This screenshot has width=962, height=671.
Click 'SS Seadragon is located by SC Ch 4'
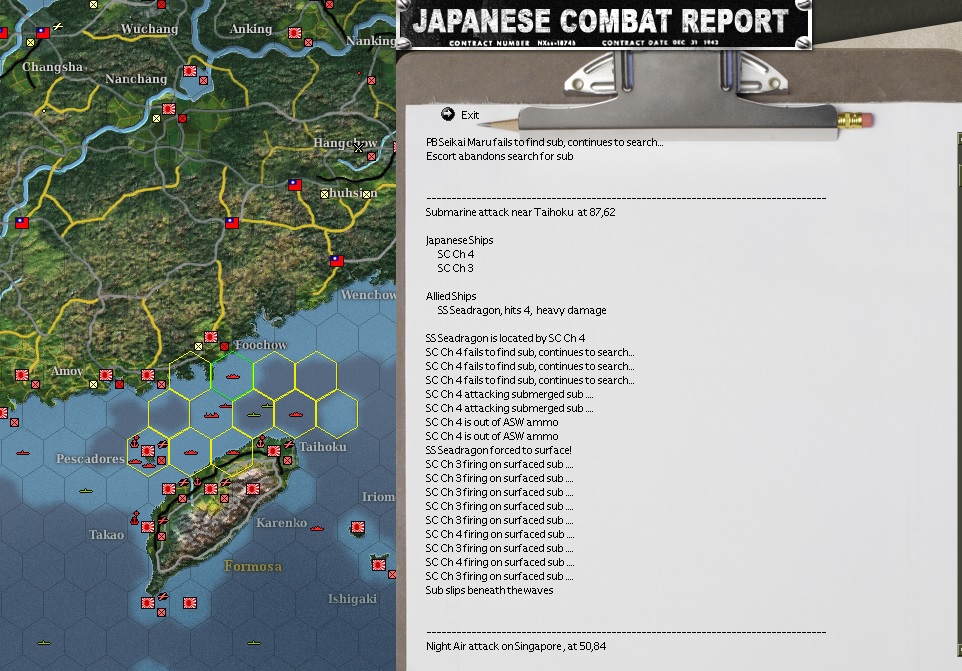click(x=505, y=338)
